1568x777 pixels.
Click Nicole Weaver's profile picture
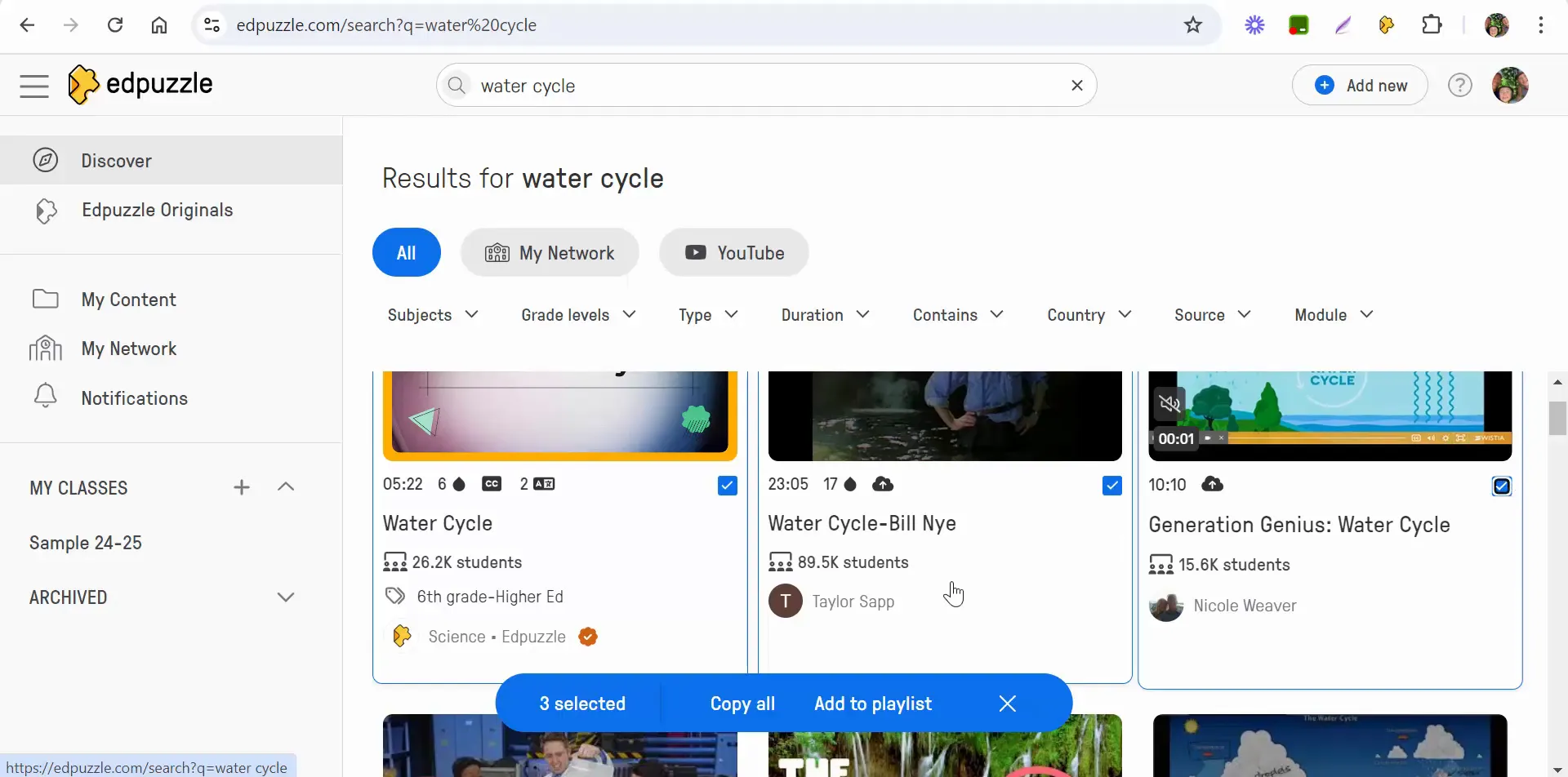(x=1166, y=606)
